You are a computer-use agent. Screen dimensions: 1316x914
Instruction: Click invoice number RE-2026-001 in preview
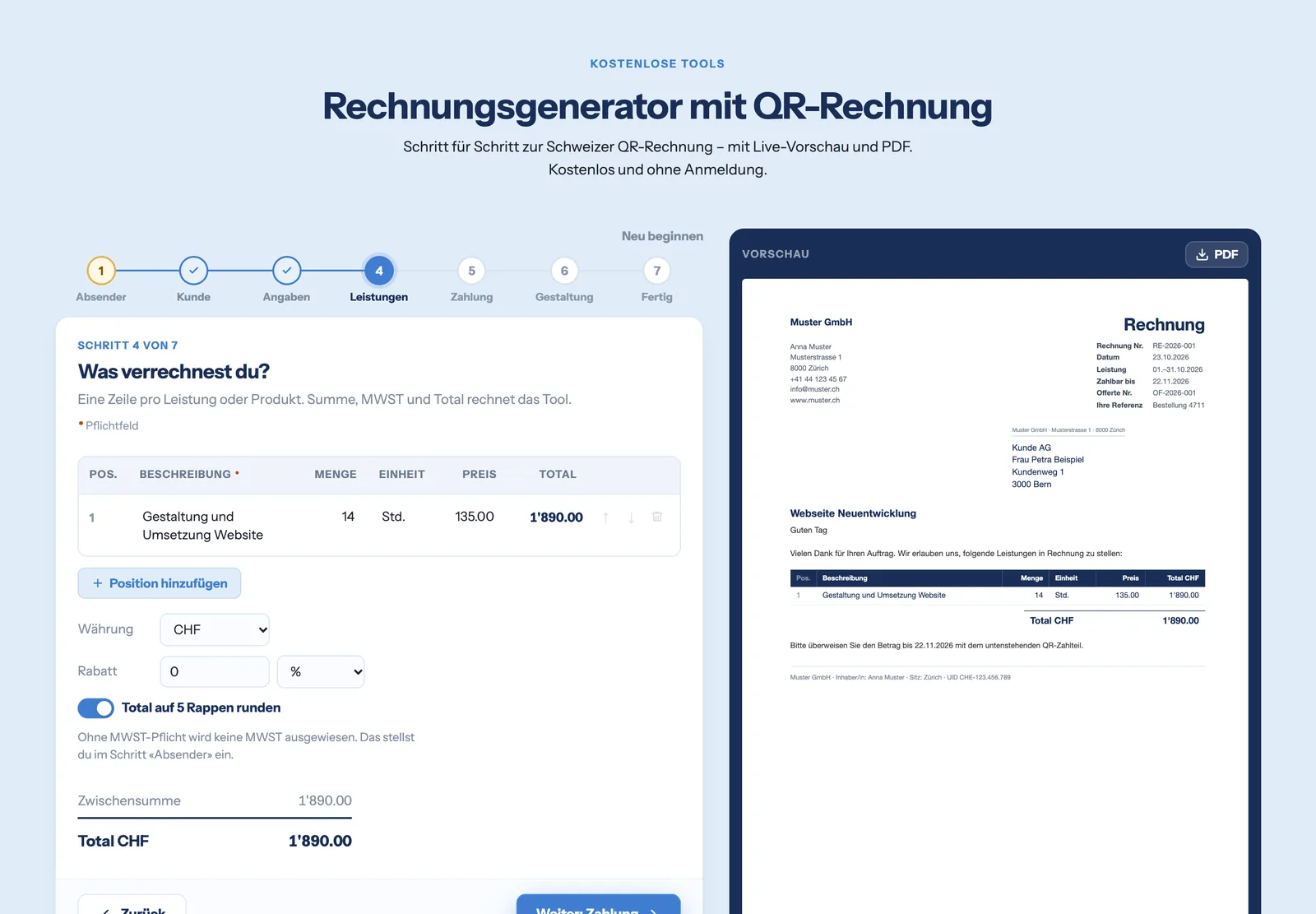[x=1174, y=346]
